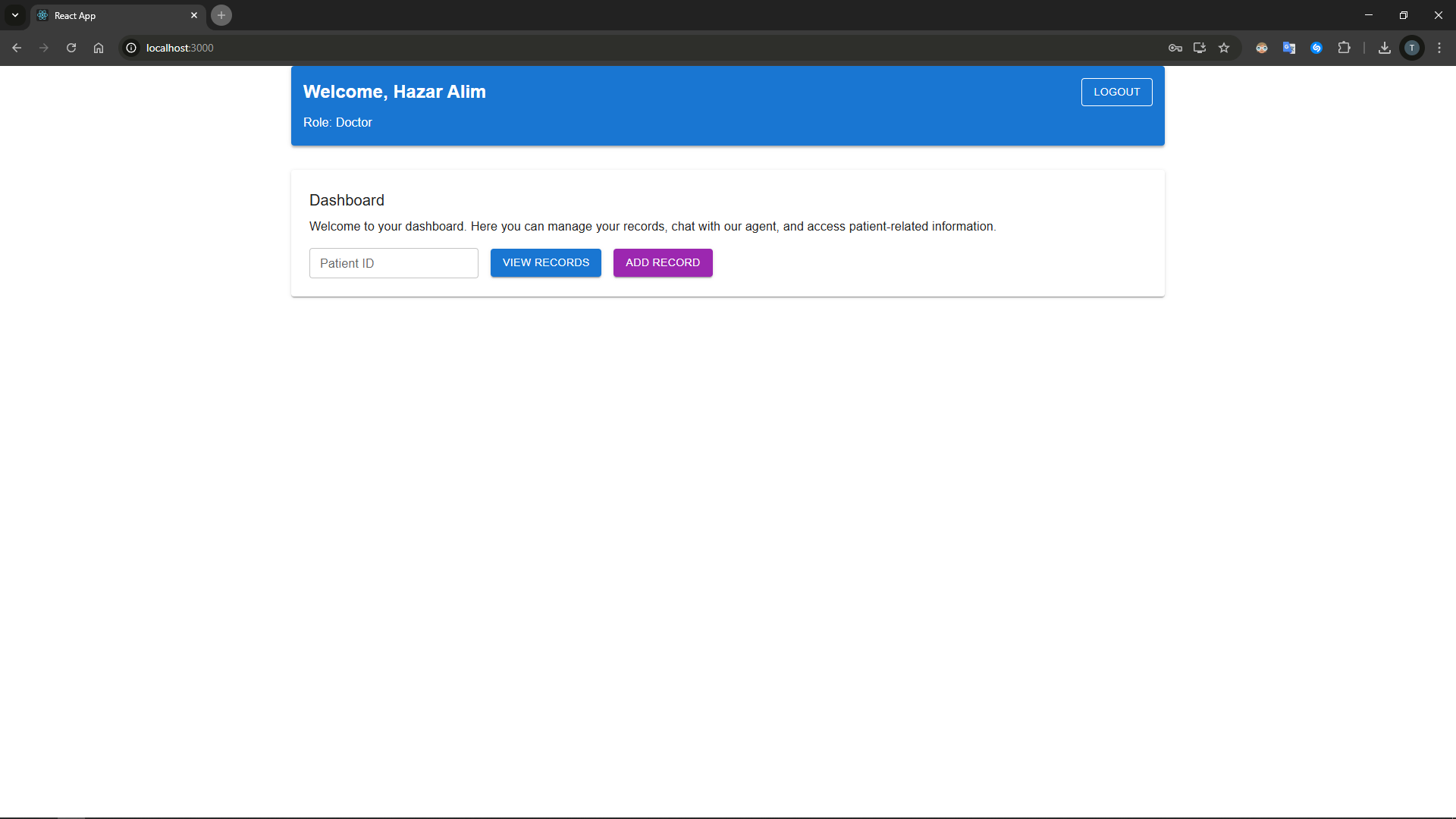
Task: Click the Logout button
Action: (x=1116, y=92)
